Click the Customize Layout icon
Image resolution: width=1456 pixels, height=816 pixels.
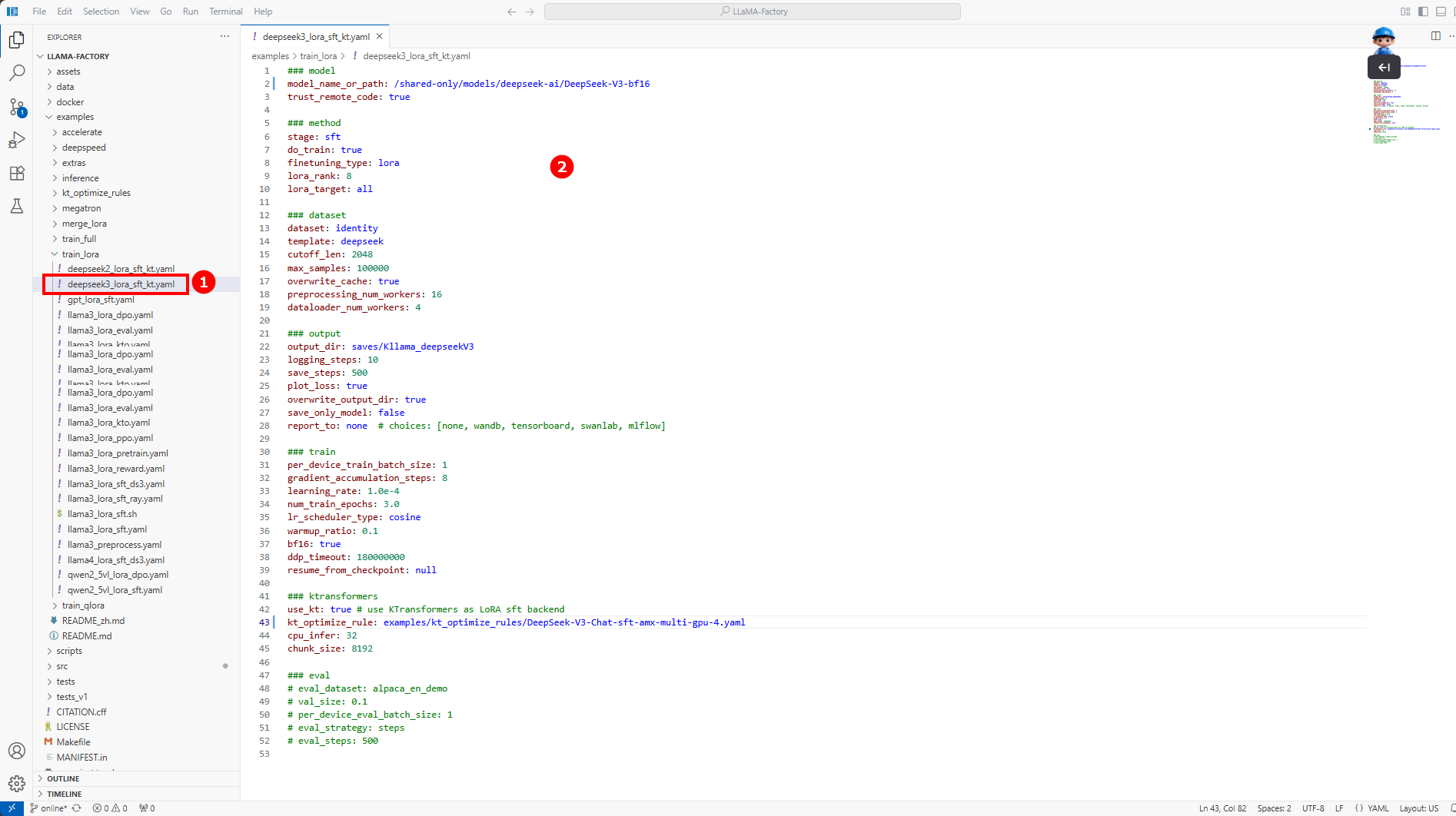(1405, 12)
